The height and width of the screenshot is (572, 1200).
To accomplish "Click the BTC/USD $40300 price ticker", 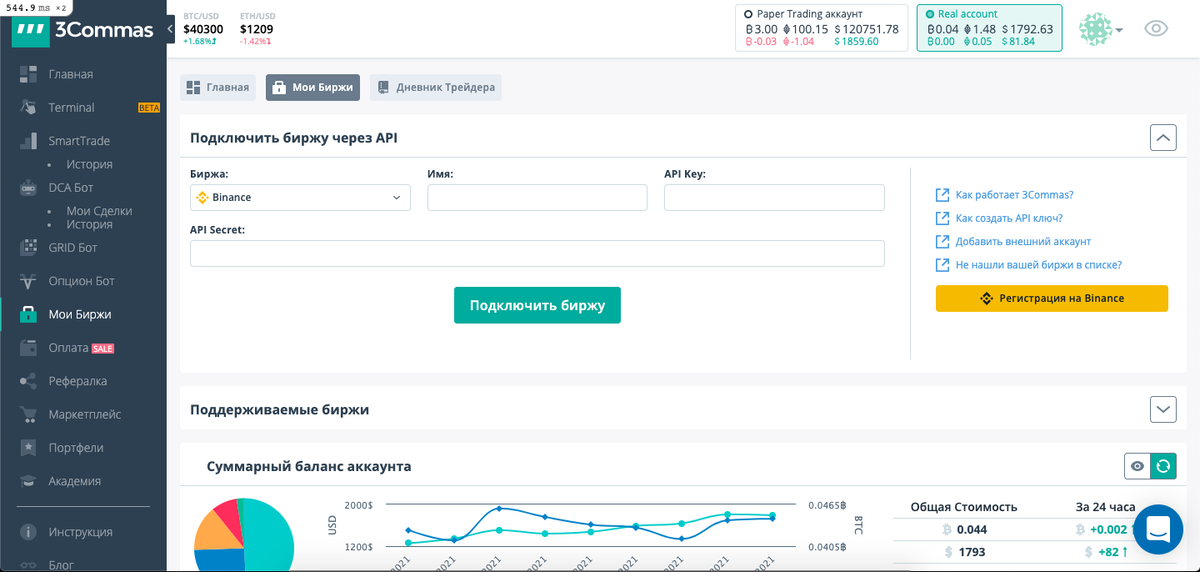I will 203,29.
